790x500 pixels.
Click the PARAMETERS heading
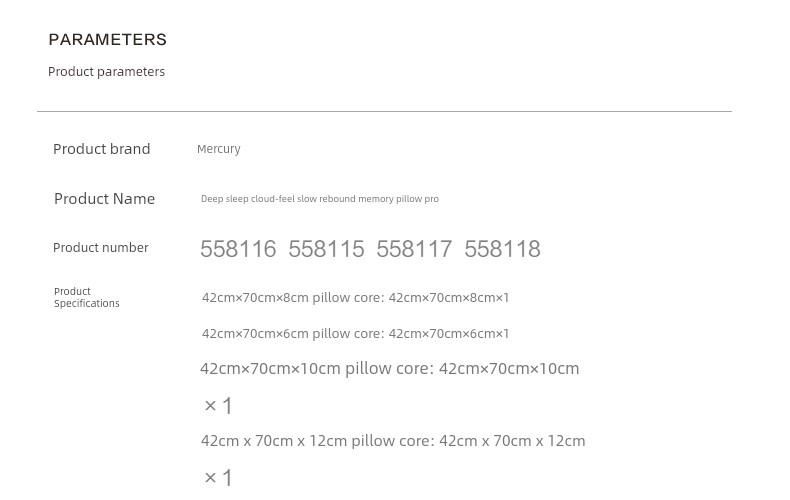click(x=107, y=40)
